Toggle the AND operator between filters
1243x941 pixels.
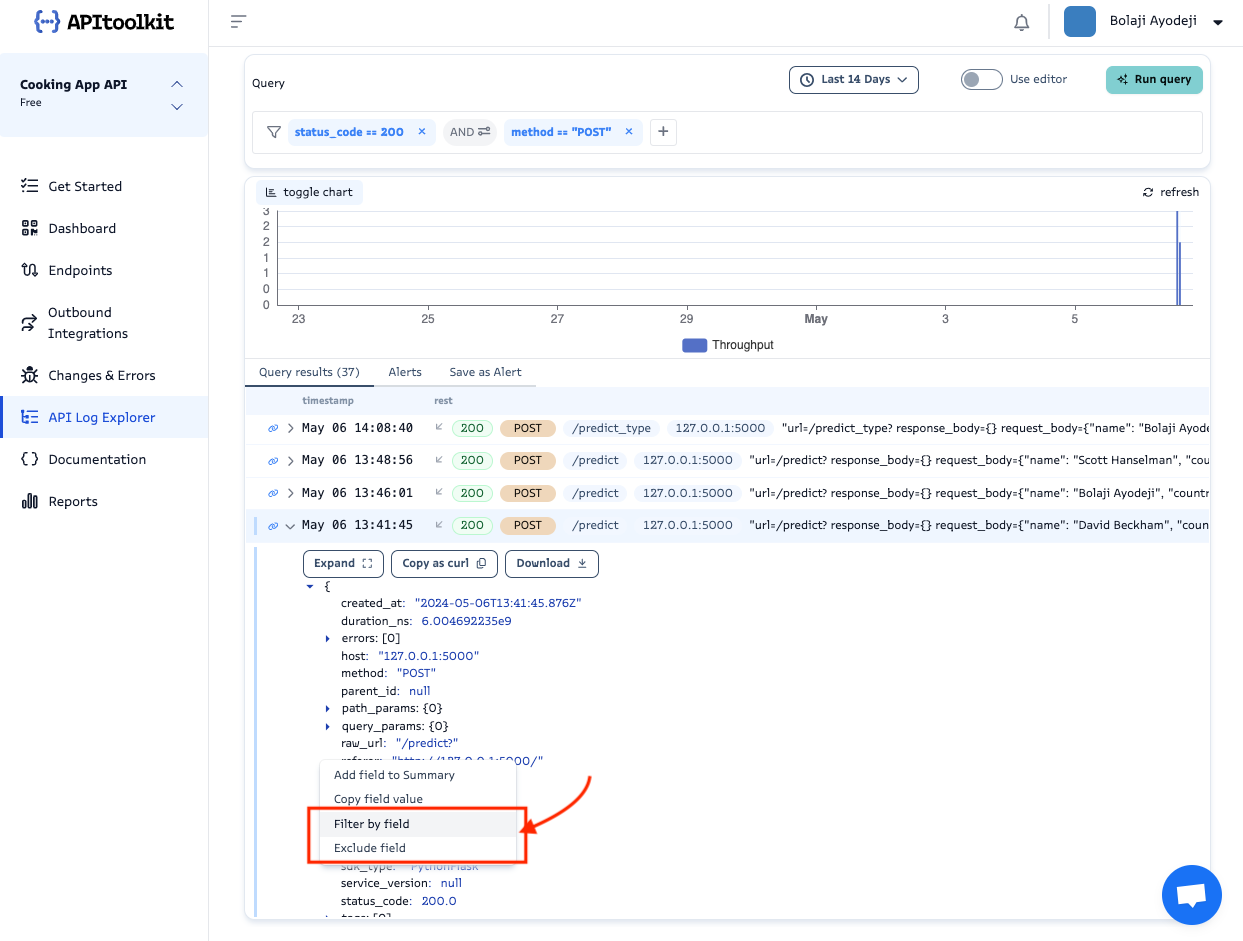click(469, 131)
